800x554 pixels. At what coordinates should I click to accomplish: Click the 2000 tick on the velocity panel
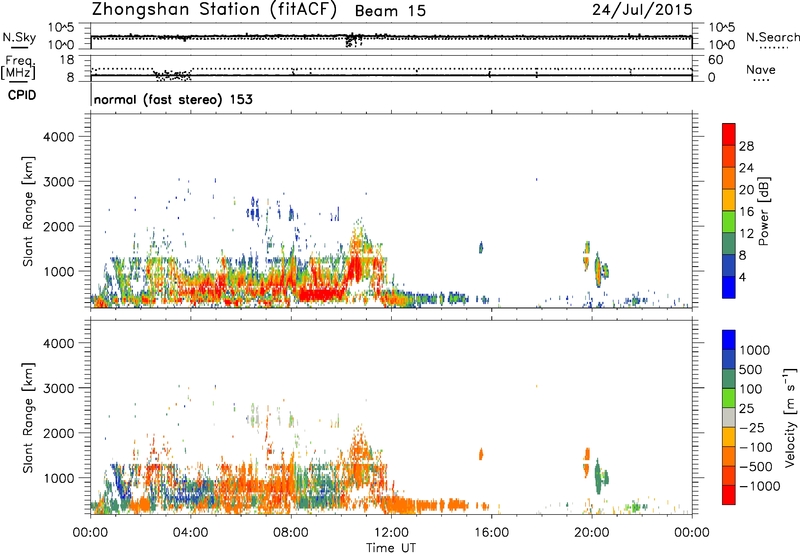[x=58, y=433]
